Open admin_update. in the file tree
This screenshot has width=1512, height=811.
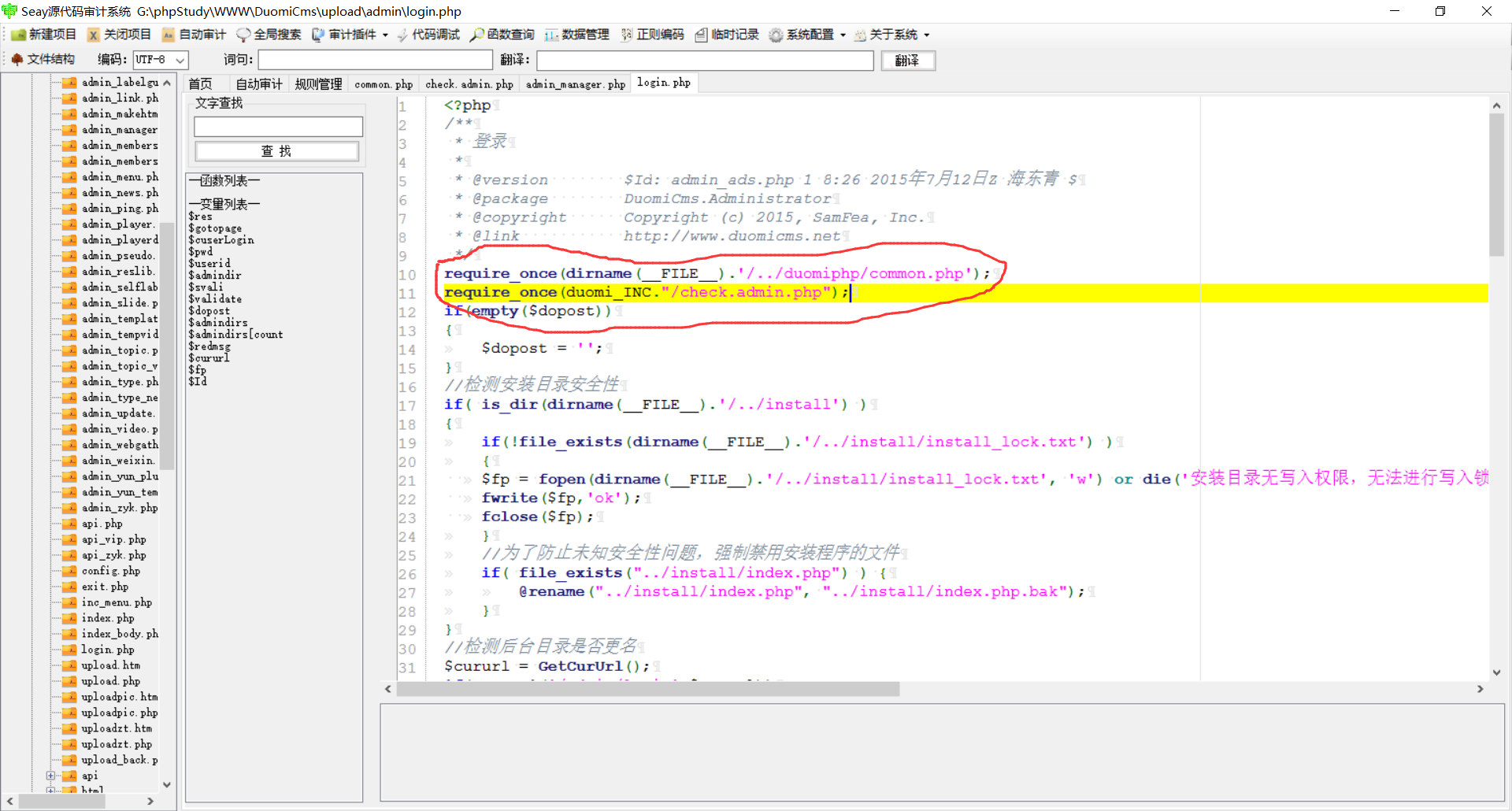pos(118,413)
